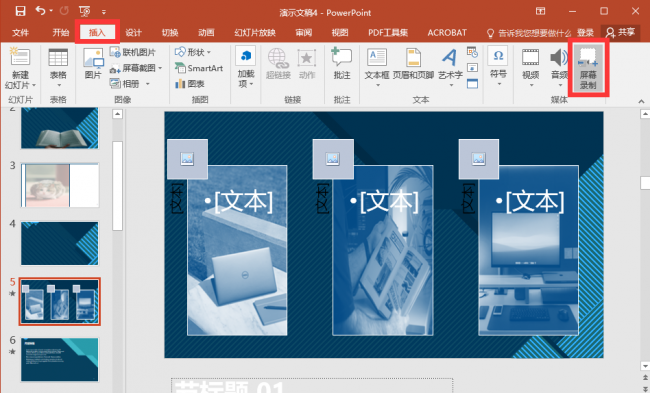Insert a SmartArt graphic
This screenshot has width=650, height=393.
(x=199, y=68)
